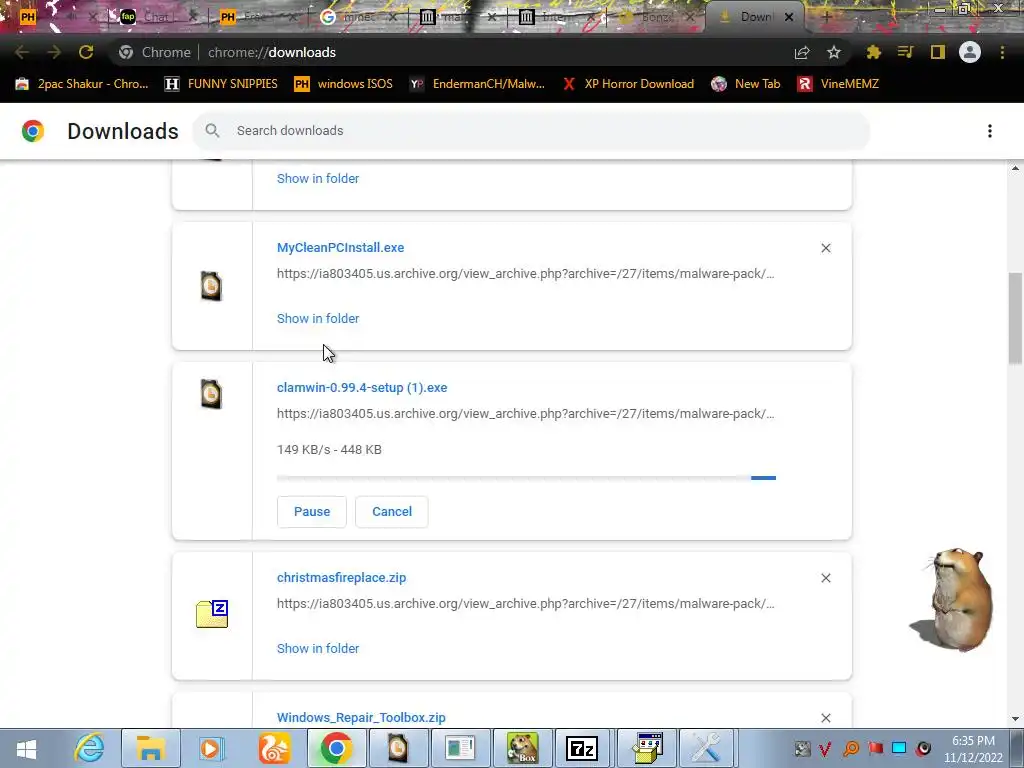
Task: Show MyCleanPCInstall.exe in folder
Action: [x=318, y=319]
